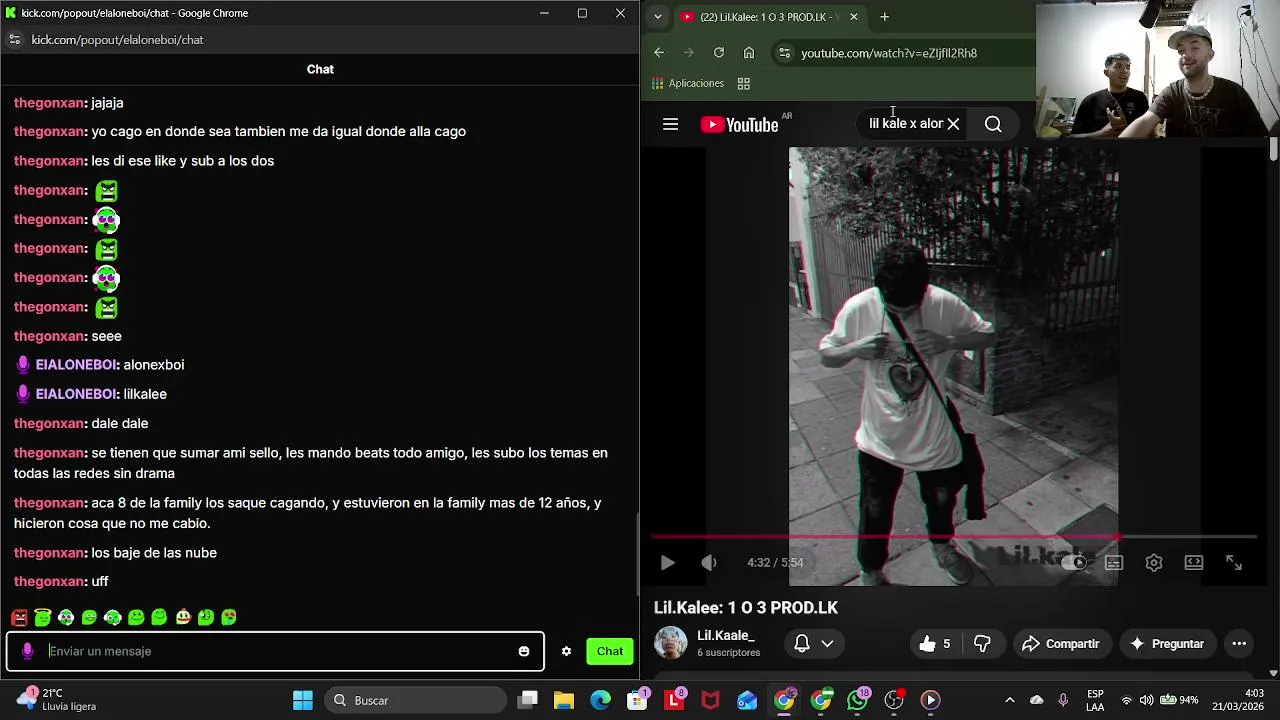The height and width of the screenshot is (720, 1280).
Task: Open the browser home page button
Action: point(749,53)
